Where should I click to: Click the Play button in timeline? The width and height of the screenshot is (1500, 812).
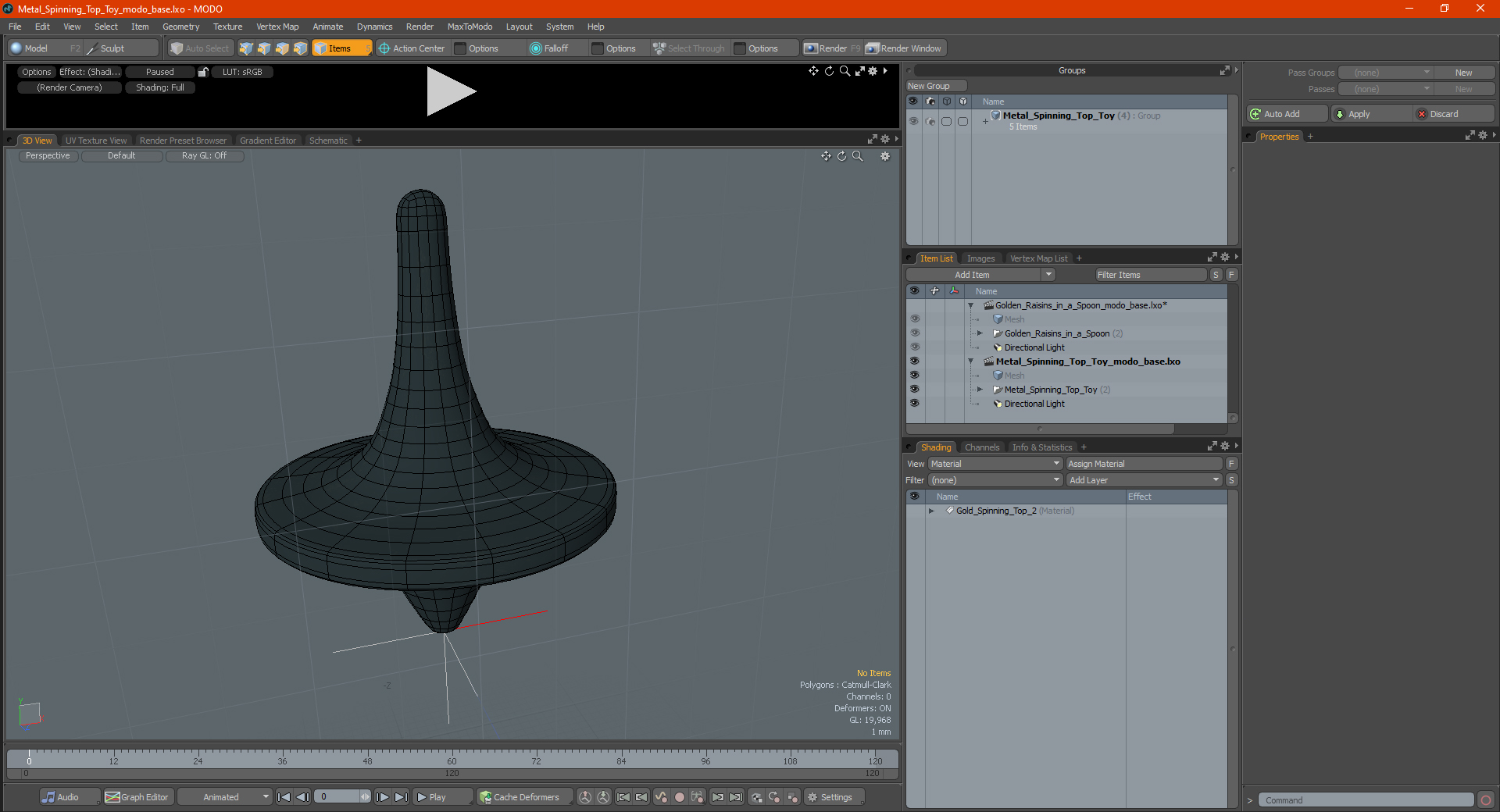tap(442, 797)
